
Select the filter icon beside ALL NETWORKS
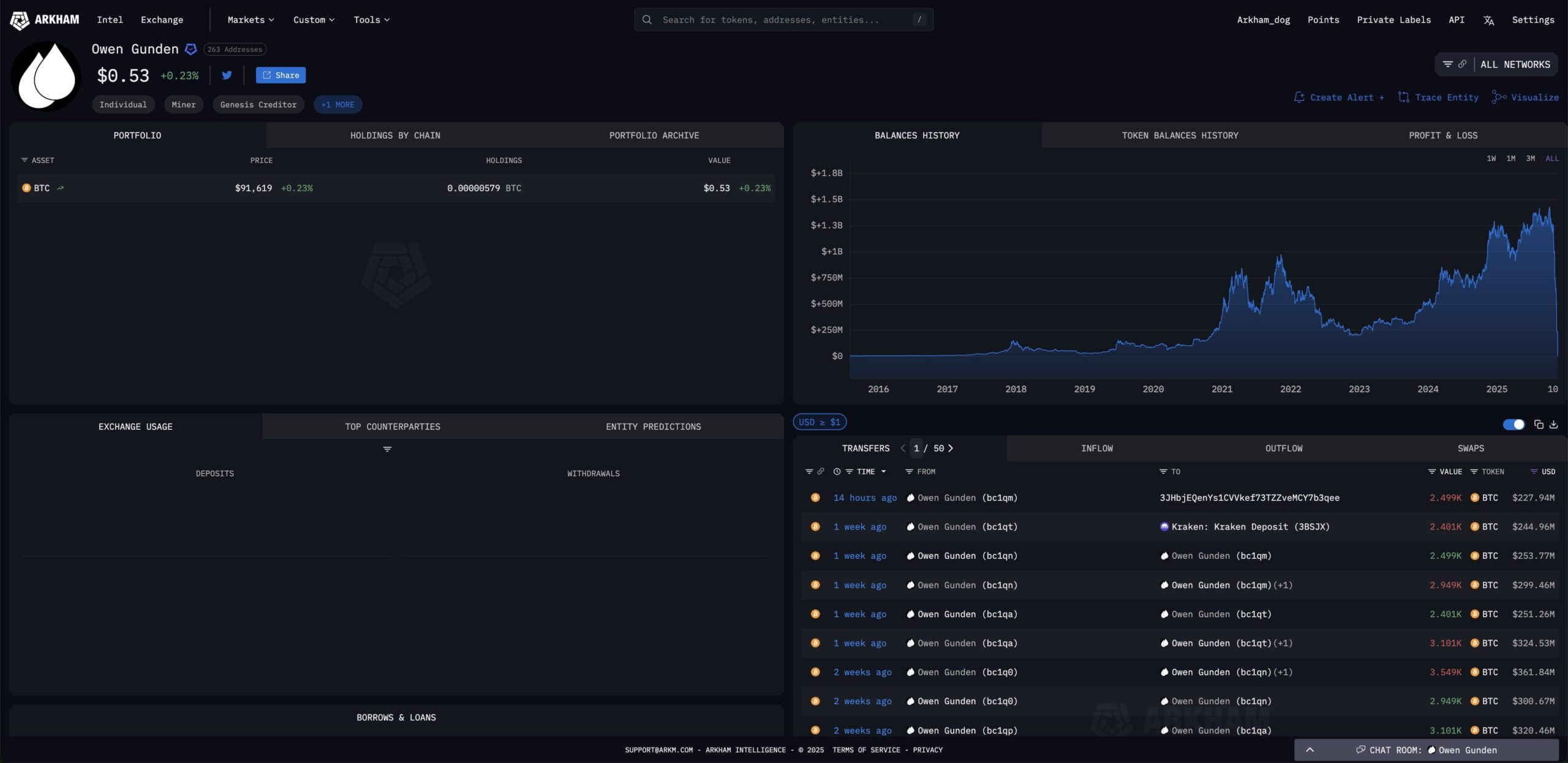click(x=1448, y=64)
